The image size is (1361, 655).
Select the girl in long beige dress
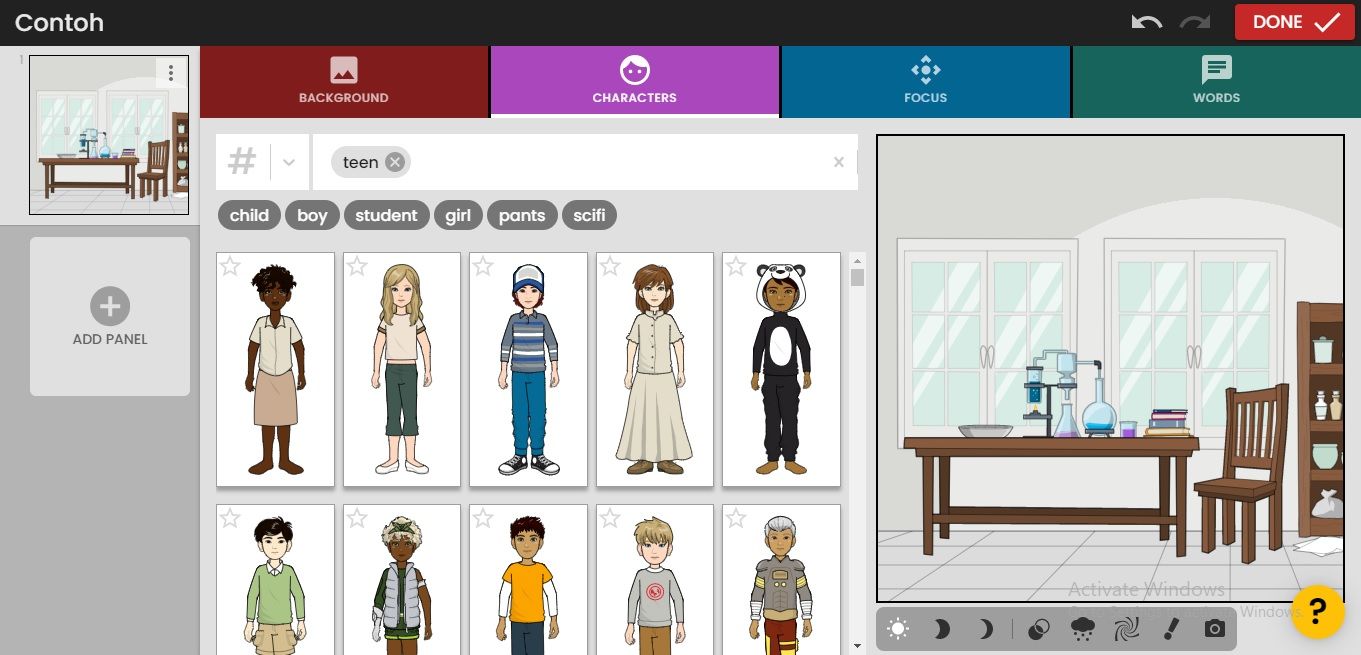(x=655, y=370)
